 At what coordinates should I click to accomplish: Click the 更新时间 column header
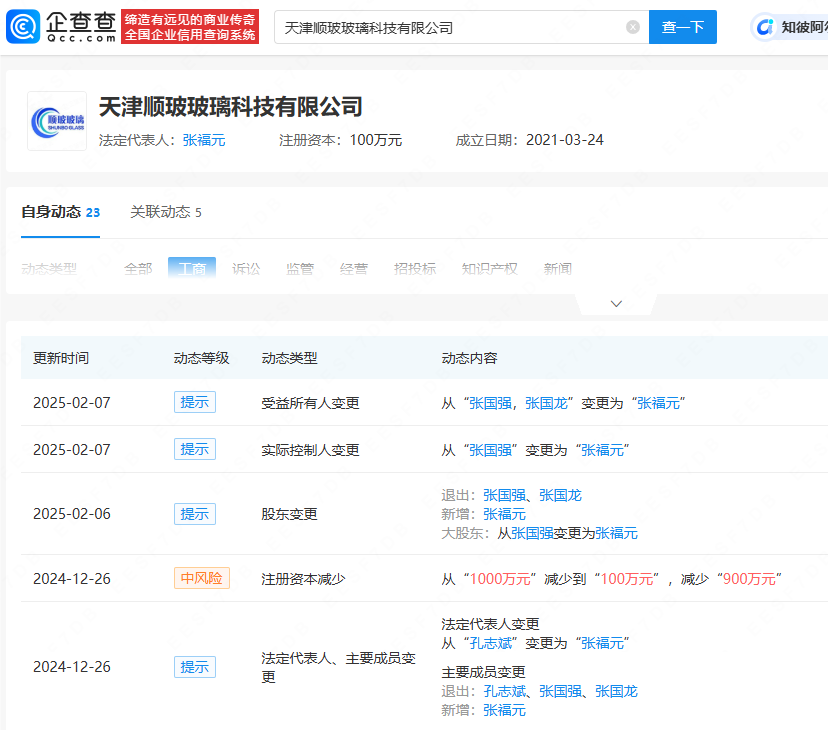pos(61,358)
